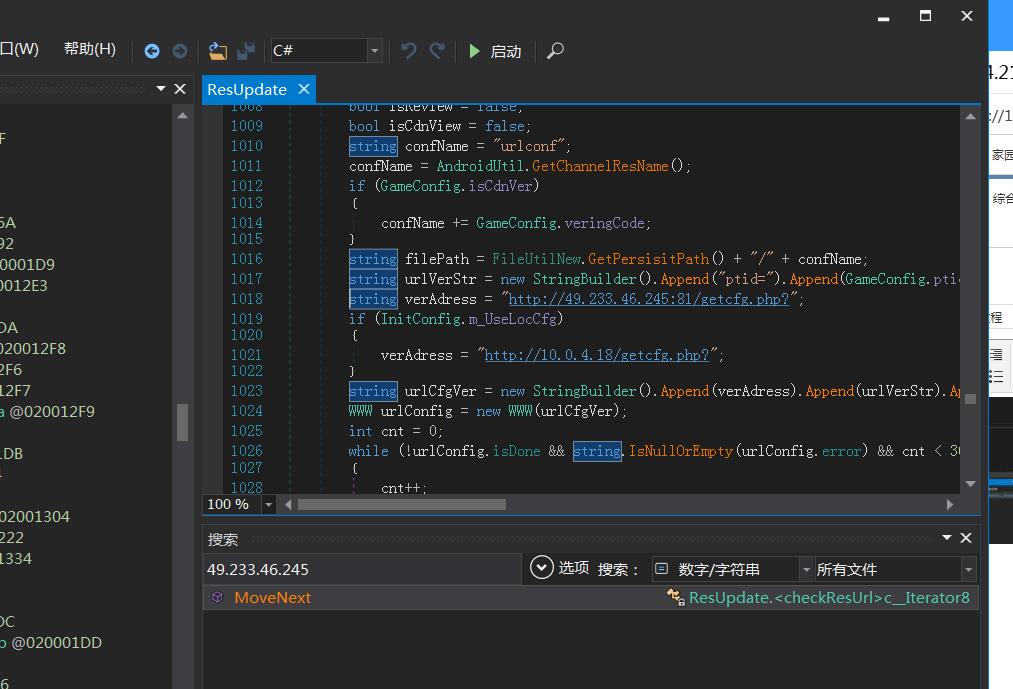Click the code editor horizontal scrollbar
1013x689 pixels.
coord(400,505)
